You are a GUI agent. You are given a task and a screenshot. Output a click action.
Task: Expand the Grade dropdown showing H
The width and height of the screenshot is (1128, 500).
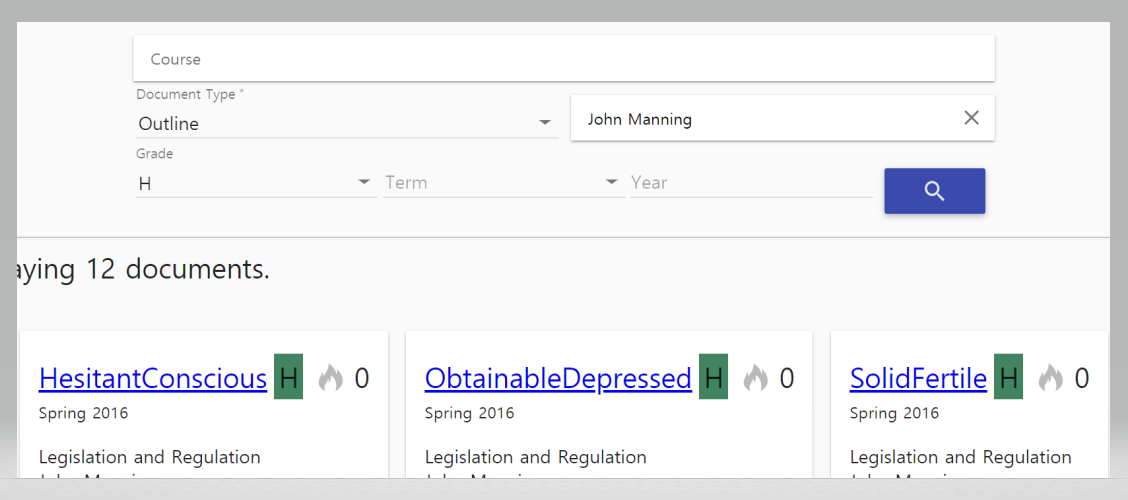(256, 183)
